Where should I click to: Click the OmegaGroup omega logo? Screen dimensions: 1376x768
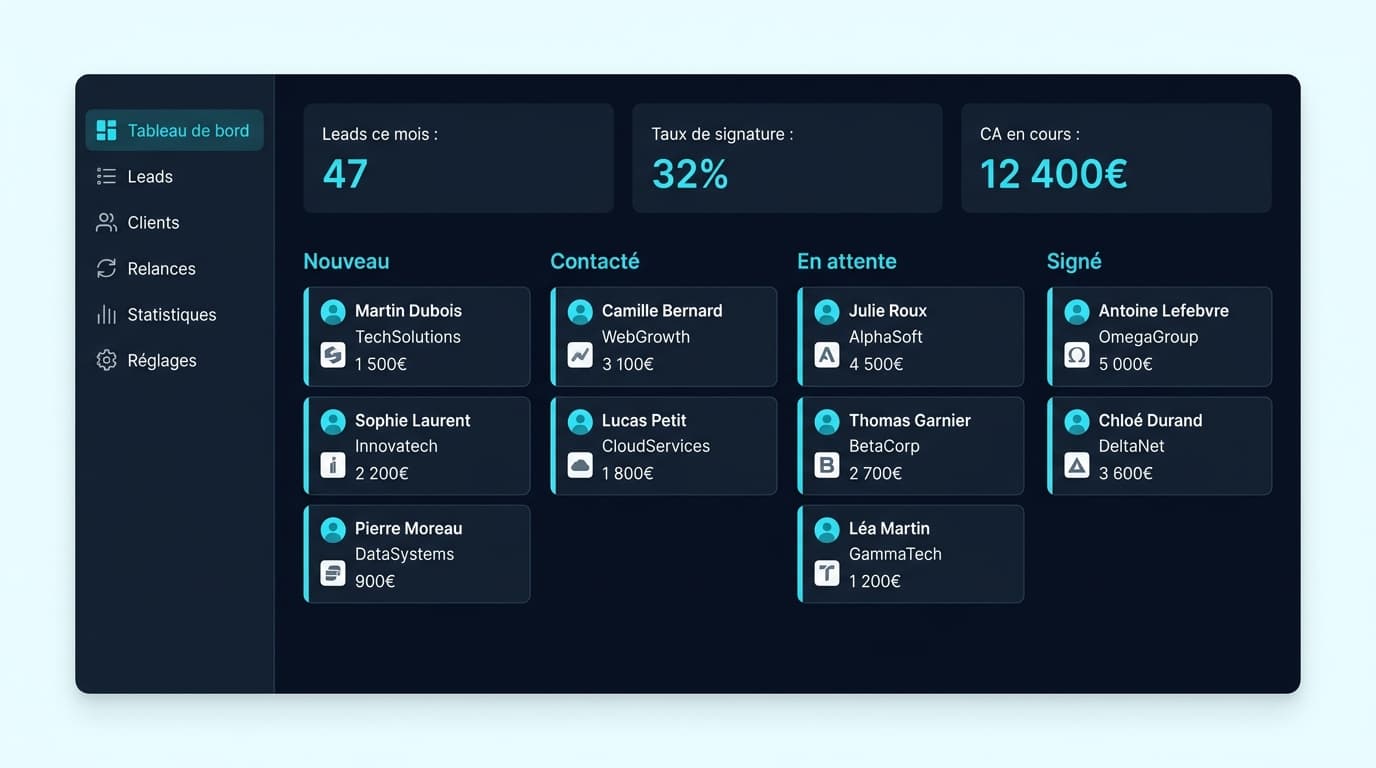pyautogui.click(x=1077, y=355)
